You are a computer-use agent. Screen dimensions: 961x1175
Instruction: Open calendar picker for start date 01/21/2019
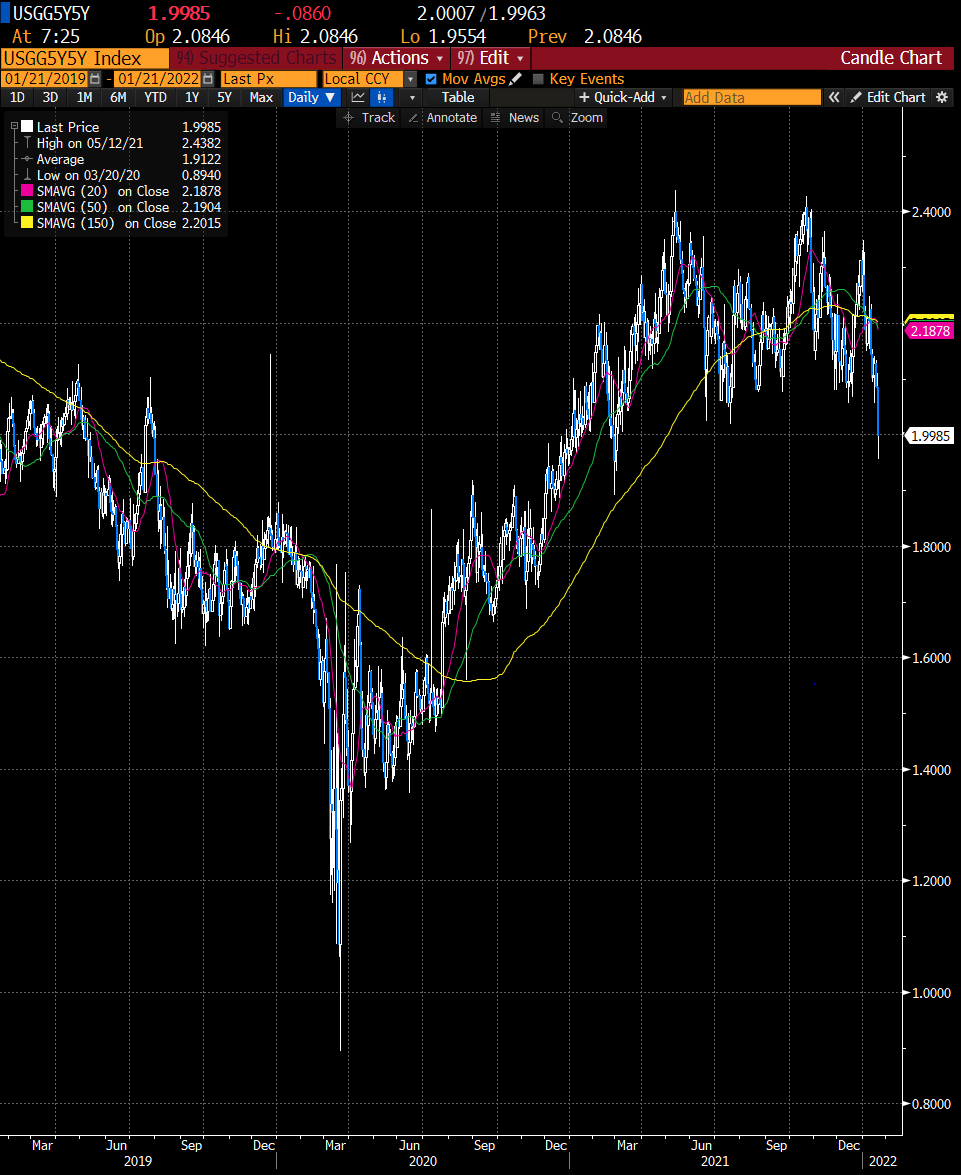pyautogui.click(x=94, y=79)
